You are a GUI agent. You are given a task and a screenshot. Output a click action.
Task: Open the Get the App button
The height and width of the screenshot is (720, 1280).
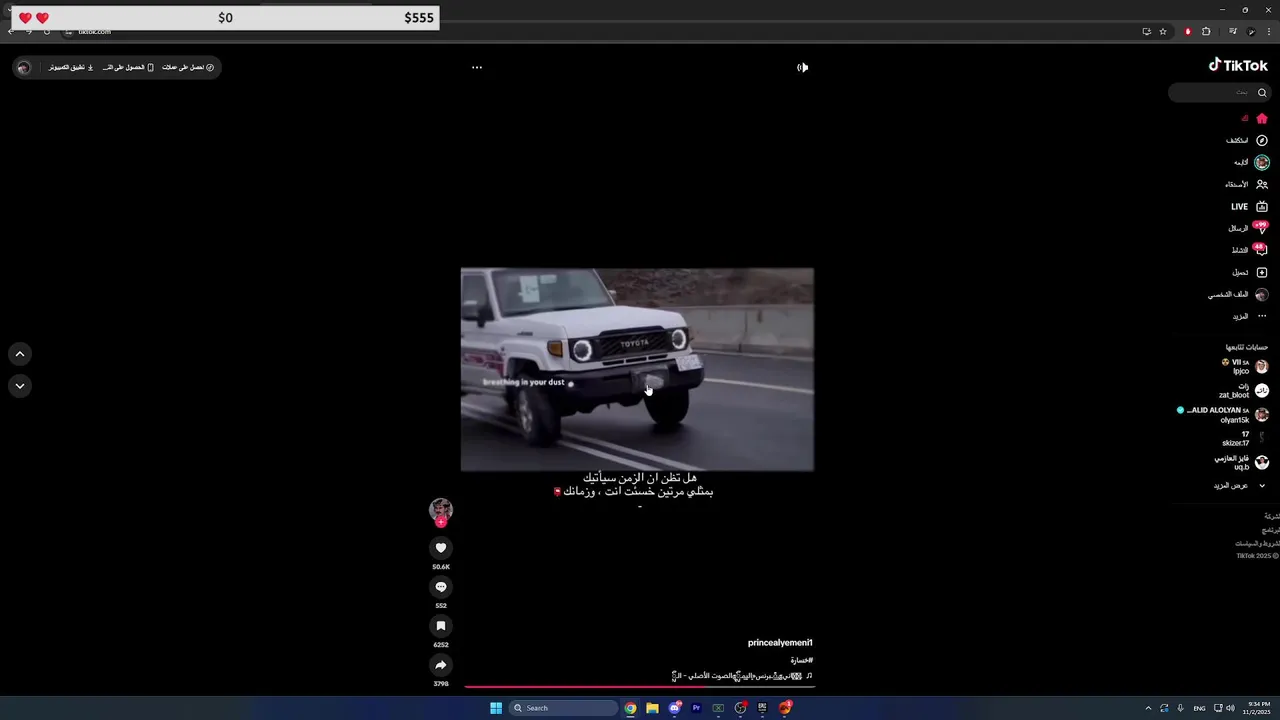[x=128, y=67]
